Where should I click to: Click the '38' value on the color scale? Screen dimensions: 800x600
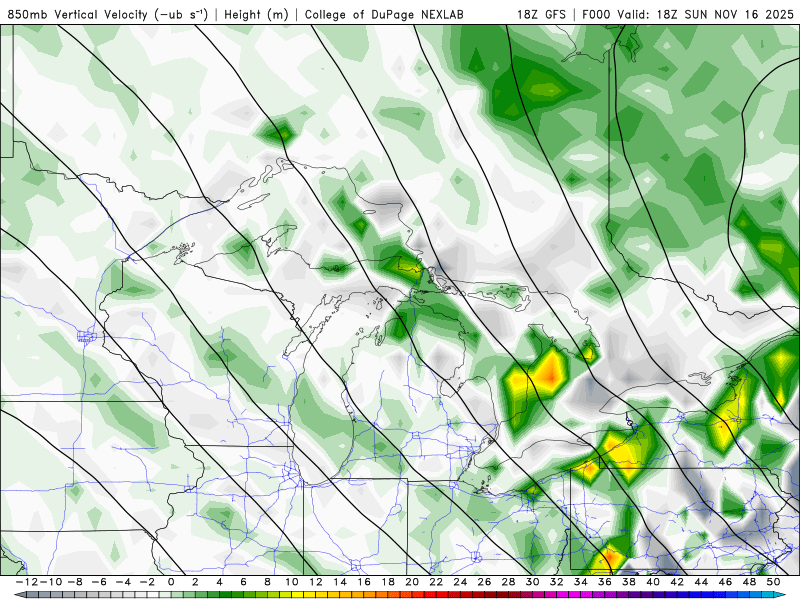[x=629, y=582]
